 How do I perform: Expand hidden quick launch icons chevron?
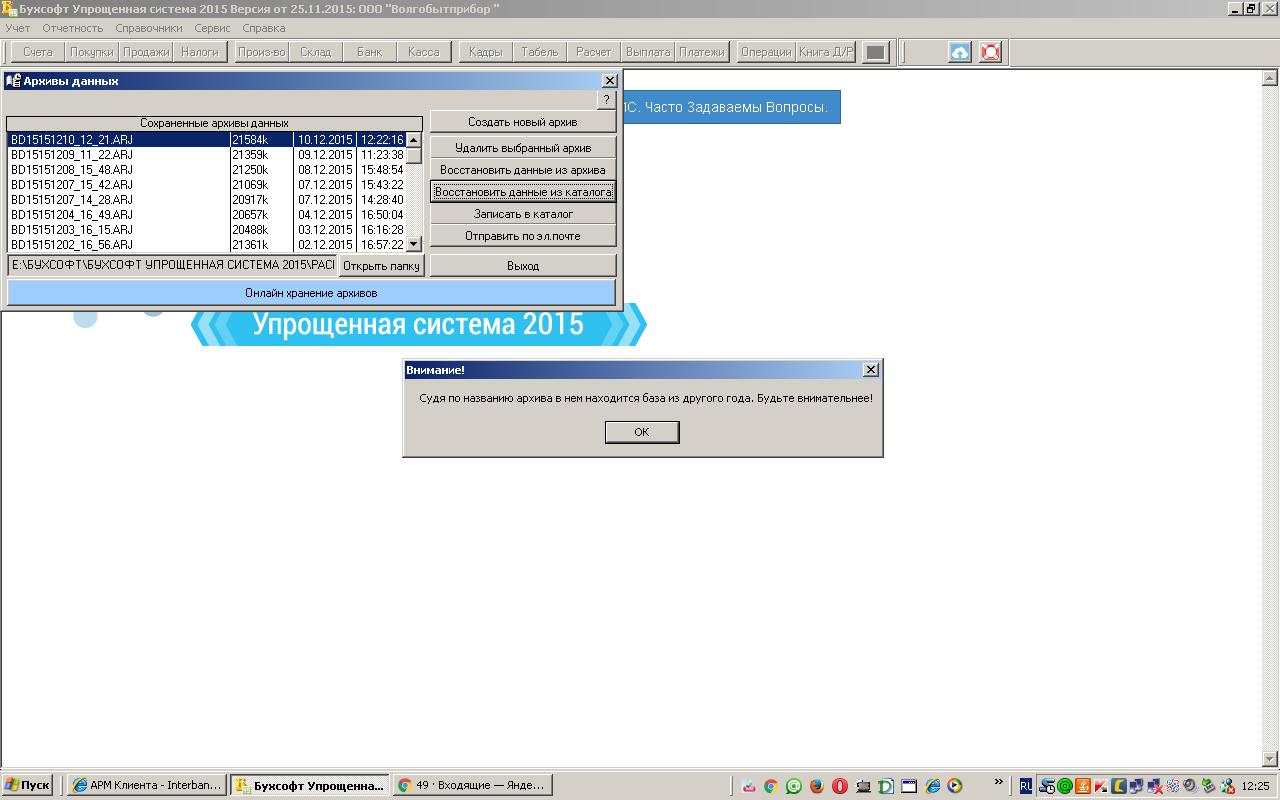coord(998,783)
